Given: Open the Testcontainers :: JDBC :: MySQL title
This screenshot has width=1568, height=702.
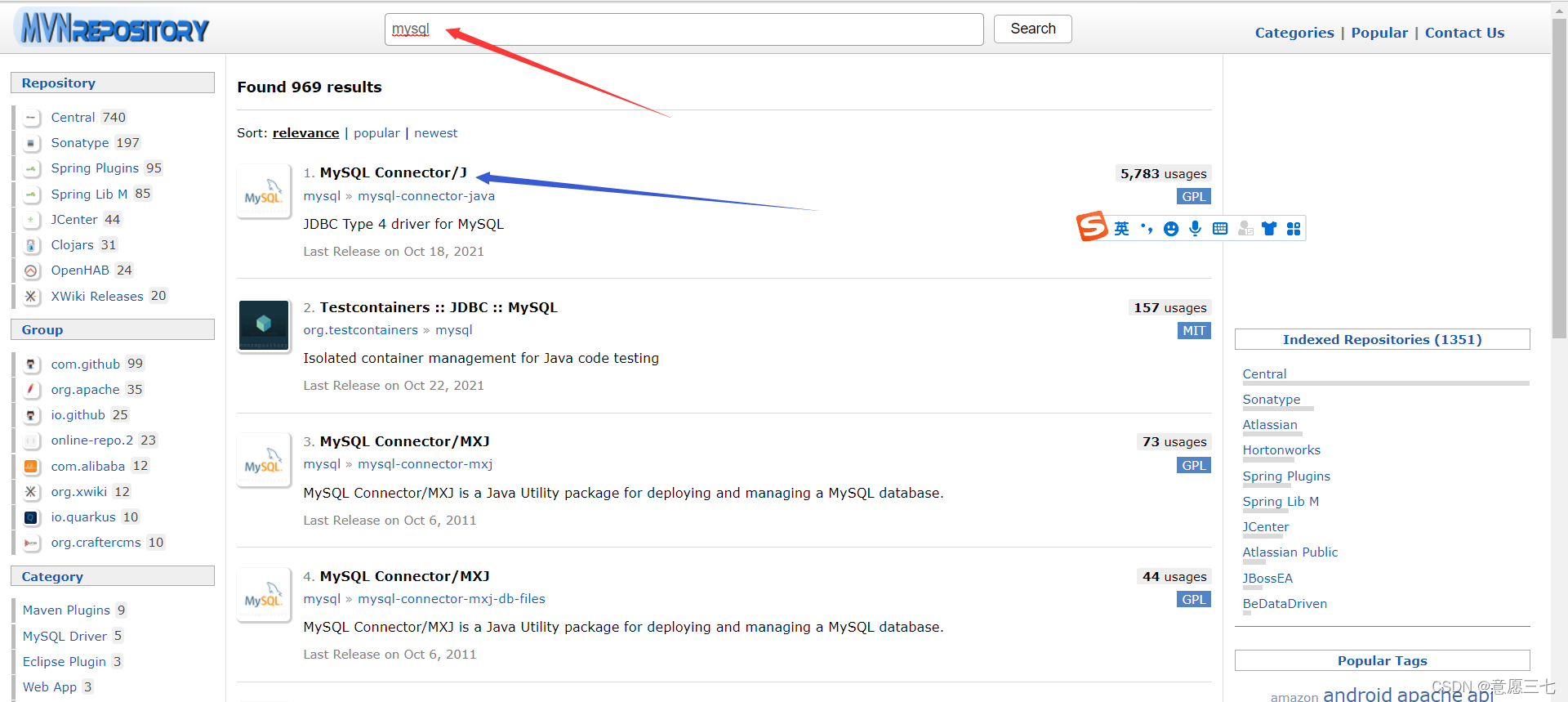Looking at the screenshot, I should click(439, 307).
